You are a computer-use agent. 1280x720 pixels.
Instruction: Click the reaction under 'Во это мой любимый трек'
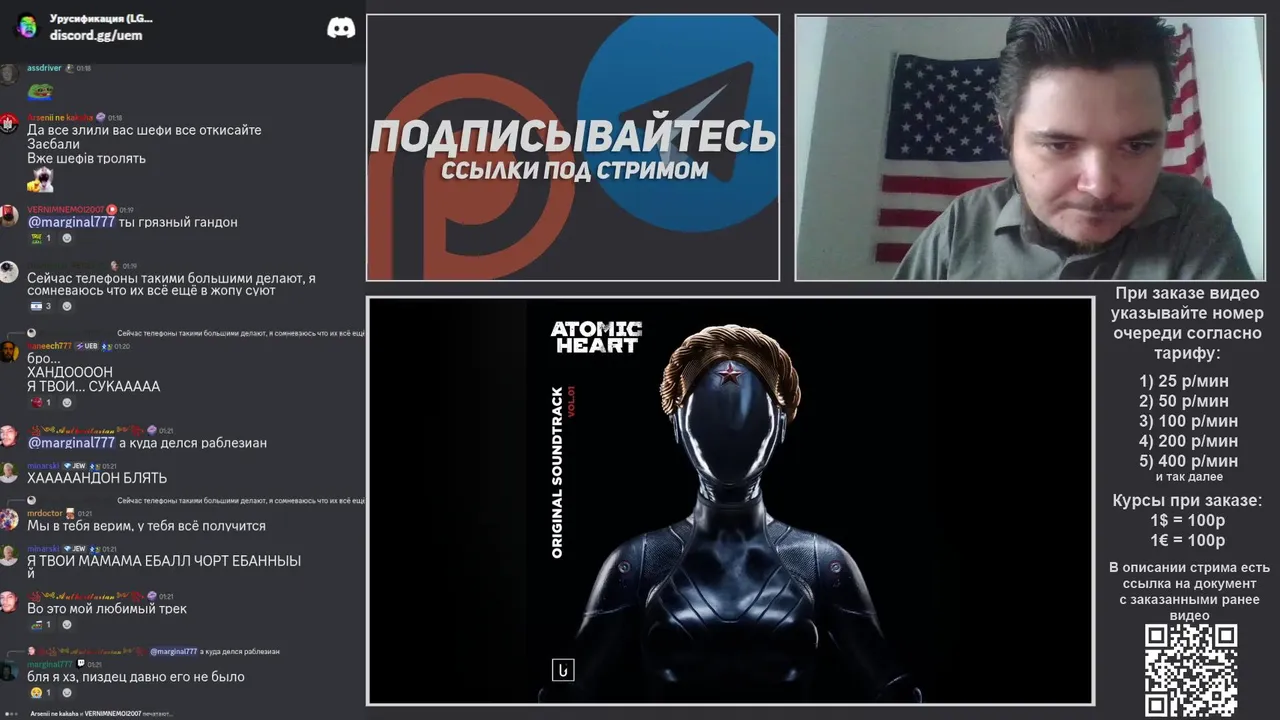(x=41, y=624)
